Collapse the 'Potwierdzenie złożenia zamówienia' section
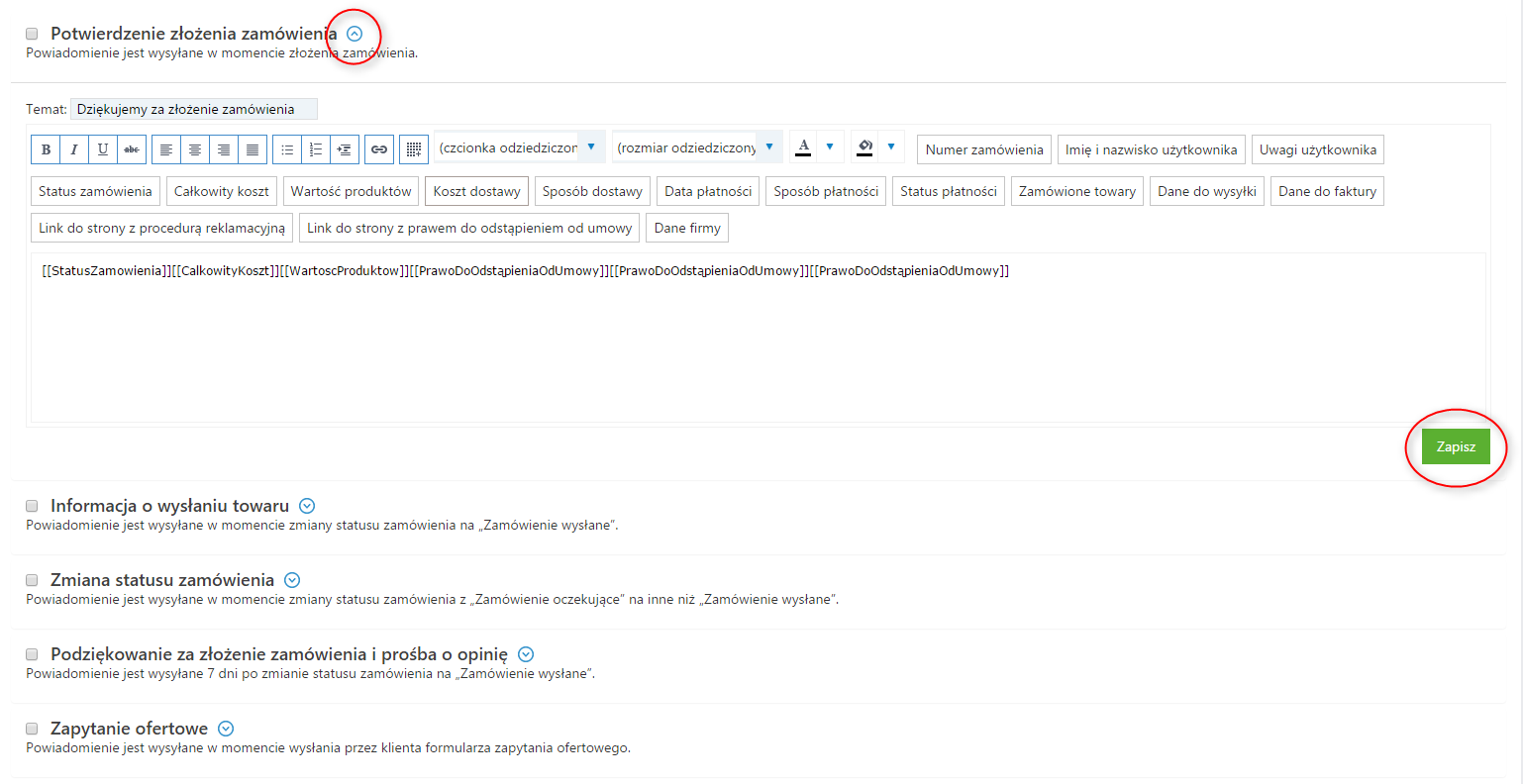Screen dimensions: 1523x784 point(355,34)
